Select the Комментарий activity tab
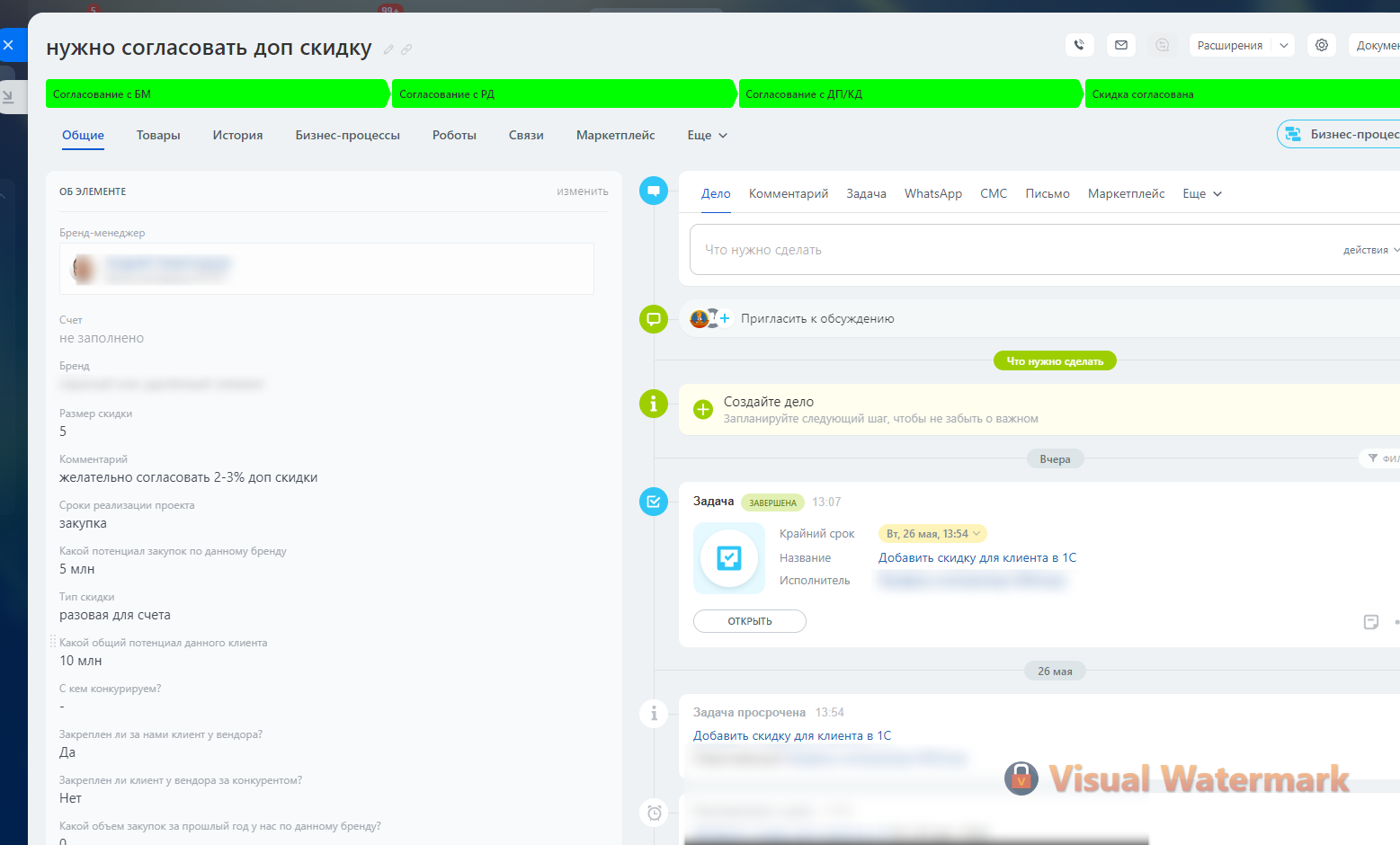The height and width of the screenshot is (845, 1400). [789, 193]
